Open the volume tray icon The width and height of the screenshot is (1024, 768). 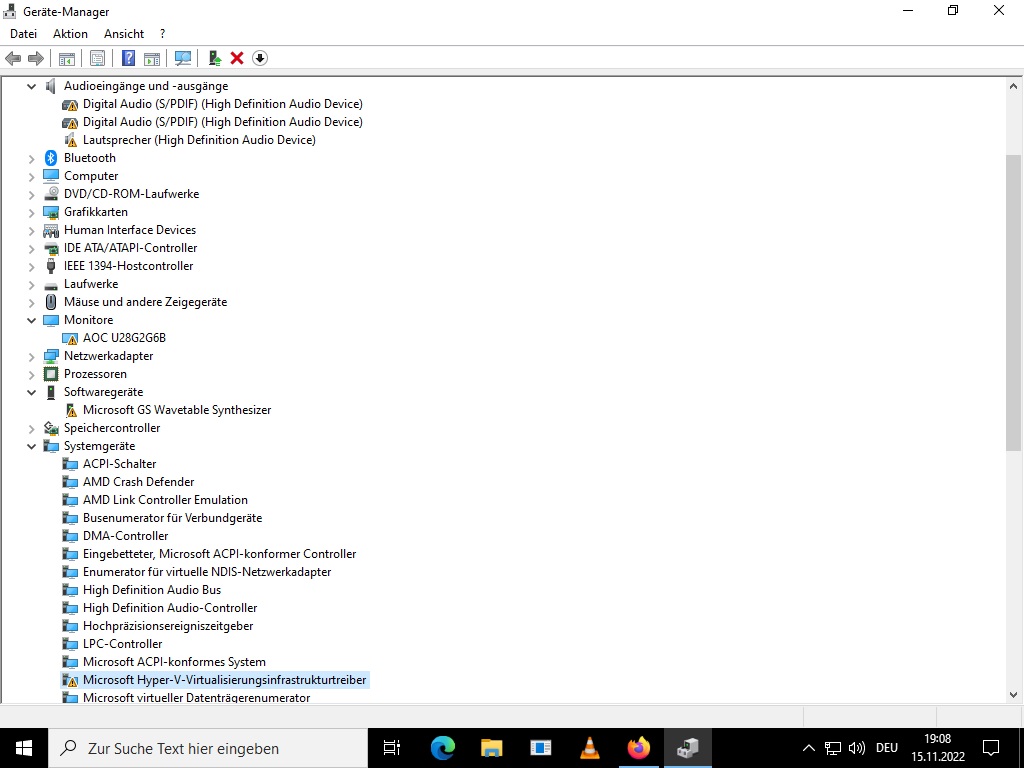pos(856,748)
